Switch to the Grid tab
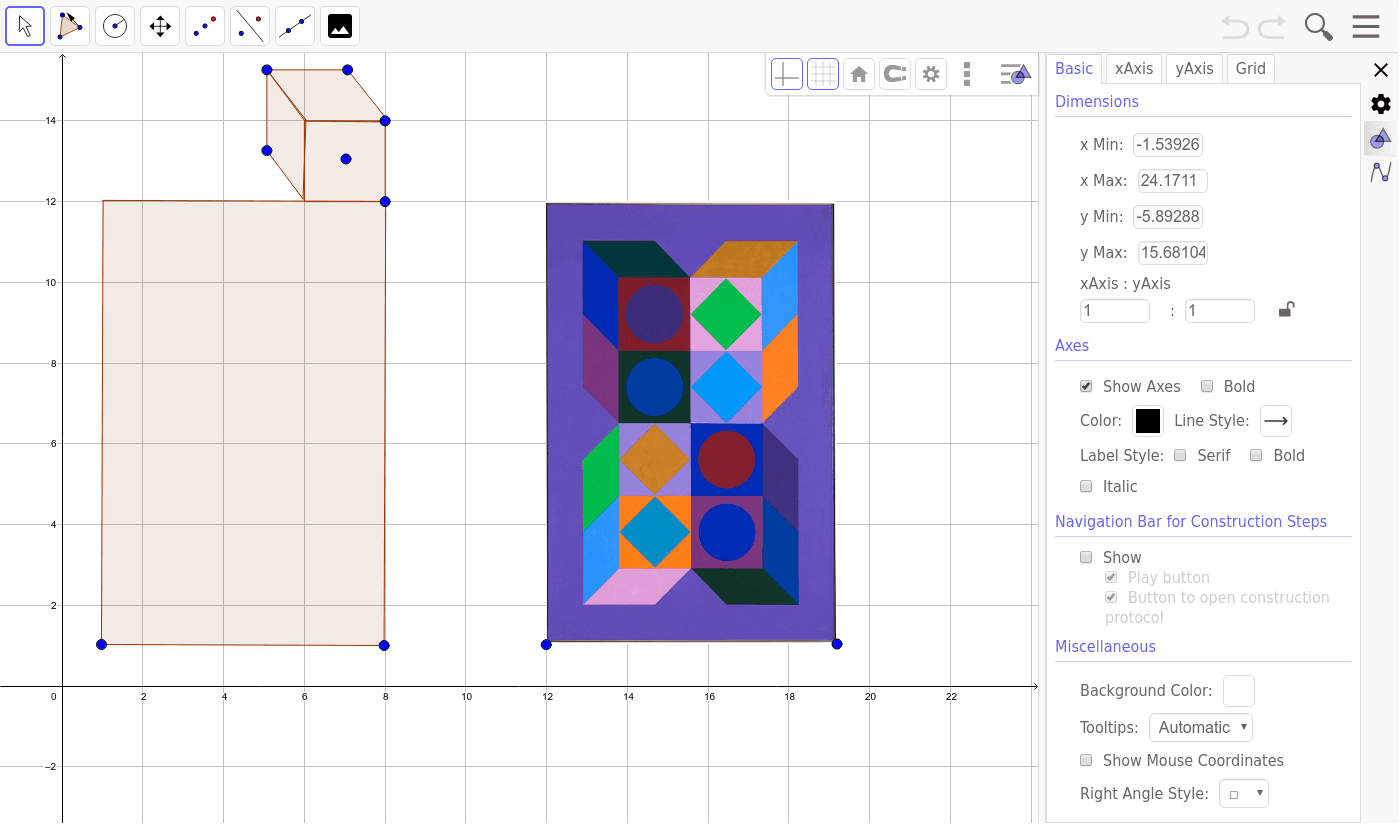1400x825 pixels. click(x=1251, y=68)
